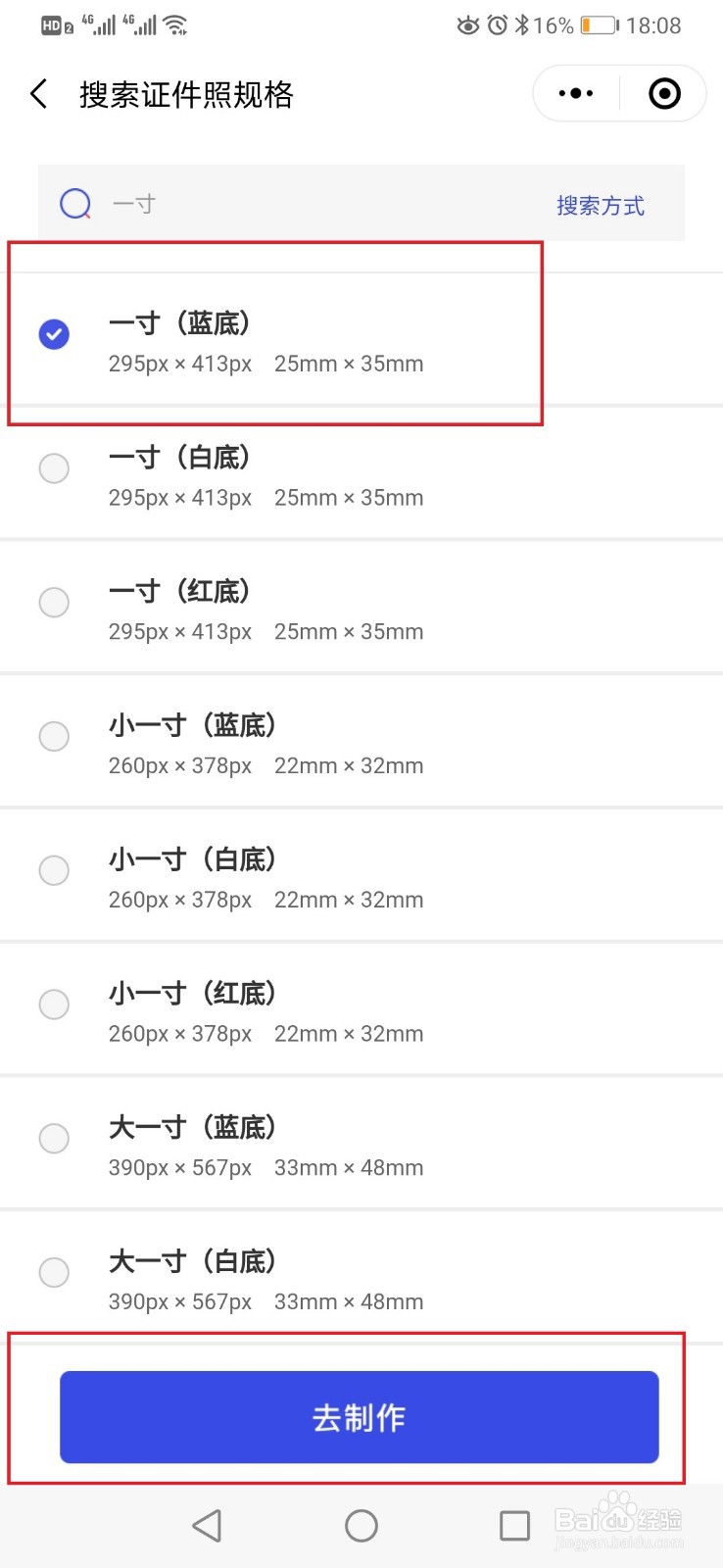
Task: Open the 搜索方式 link
Action: pyautogui.click(x=601, y=206)
